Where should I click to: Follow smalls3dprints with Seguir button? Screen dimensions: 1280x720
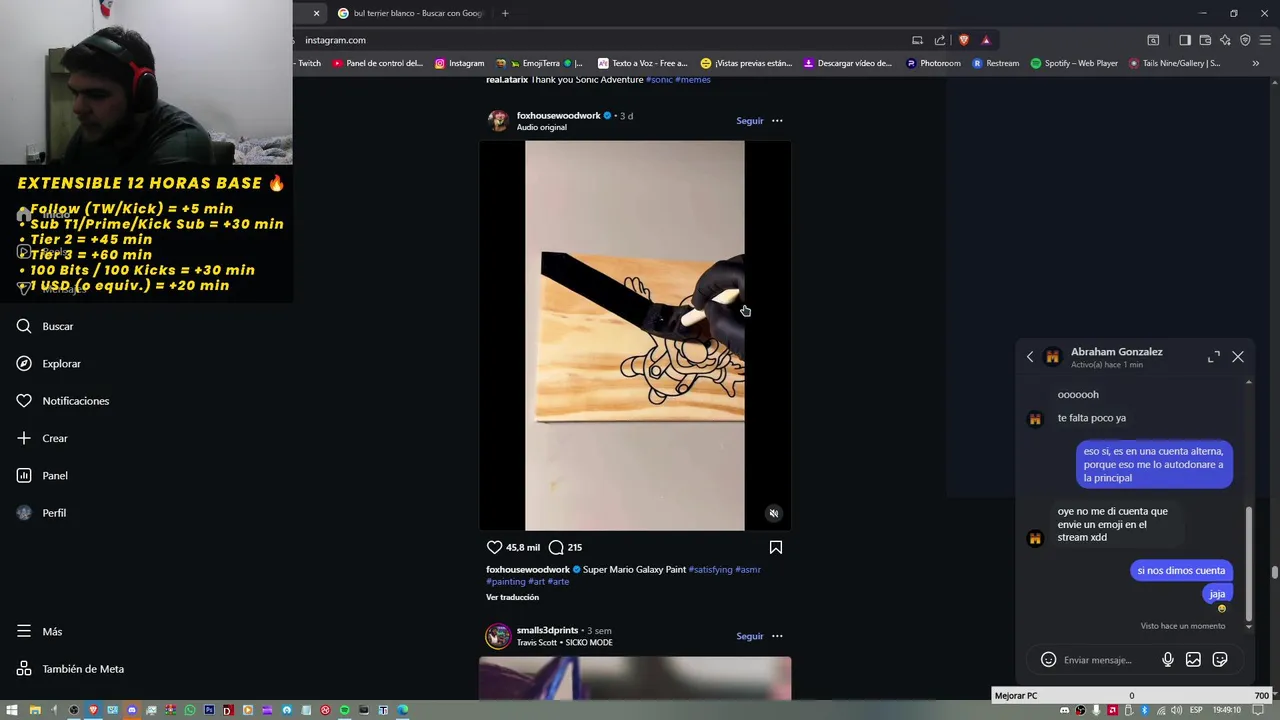749,636
